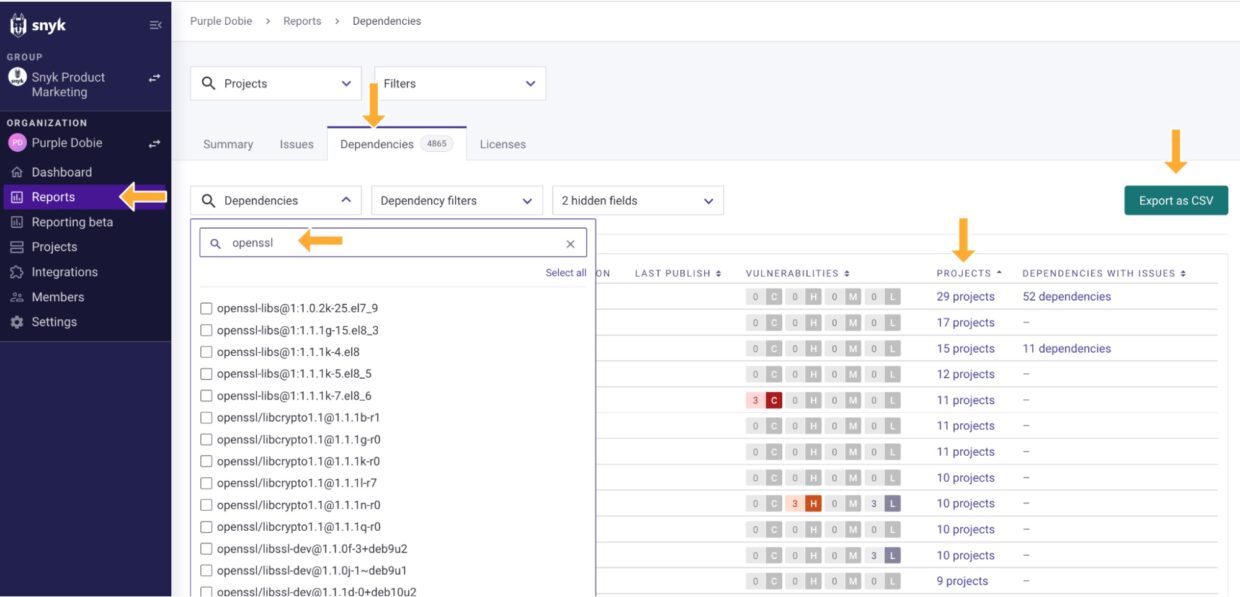Screen dimensions: 1240x597
Task: Click the red critical vulnerabilities badge
Action: 773,401
